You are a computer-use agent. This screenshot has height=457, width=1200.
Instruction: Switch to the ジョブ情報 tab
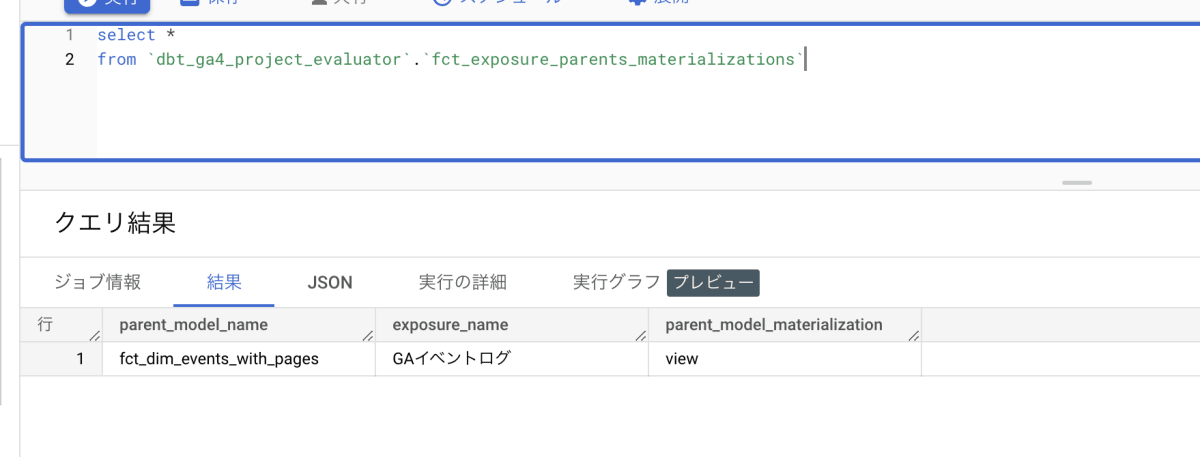pyautogui.click(x=97, y=282)
